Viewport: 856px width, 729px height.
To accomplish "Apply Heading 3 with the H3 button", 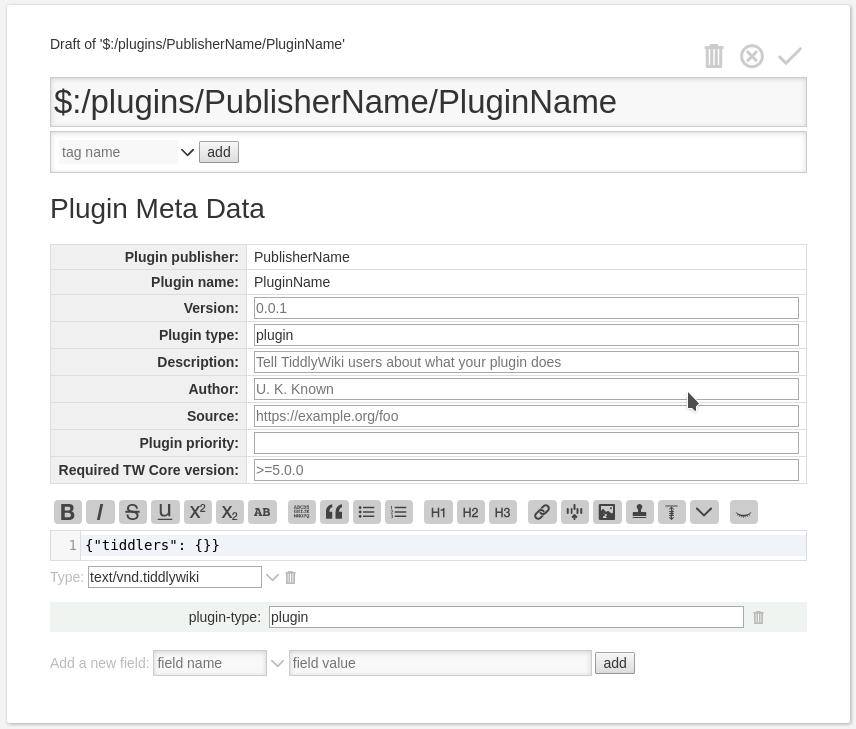I will (x=502, y=512).
